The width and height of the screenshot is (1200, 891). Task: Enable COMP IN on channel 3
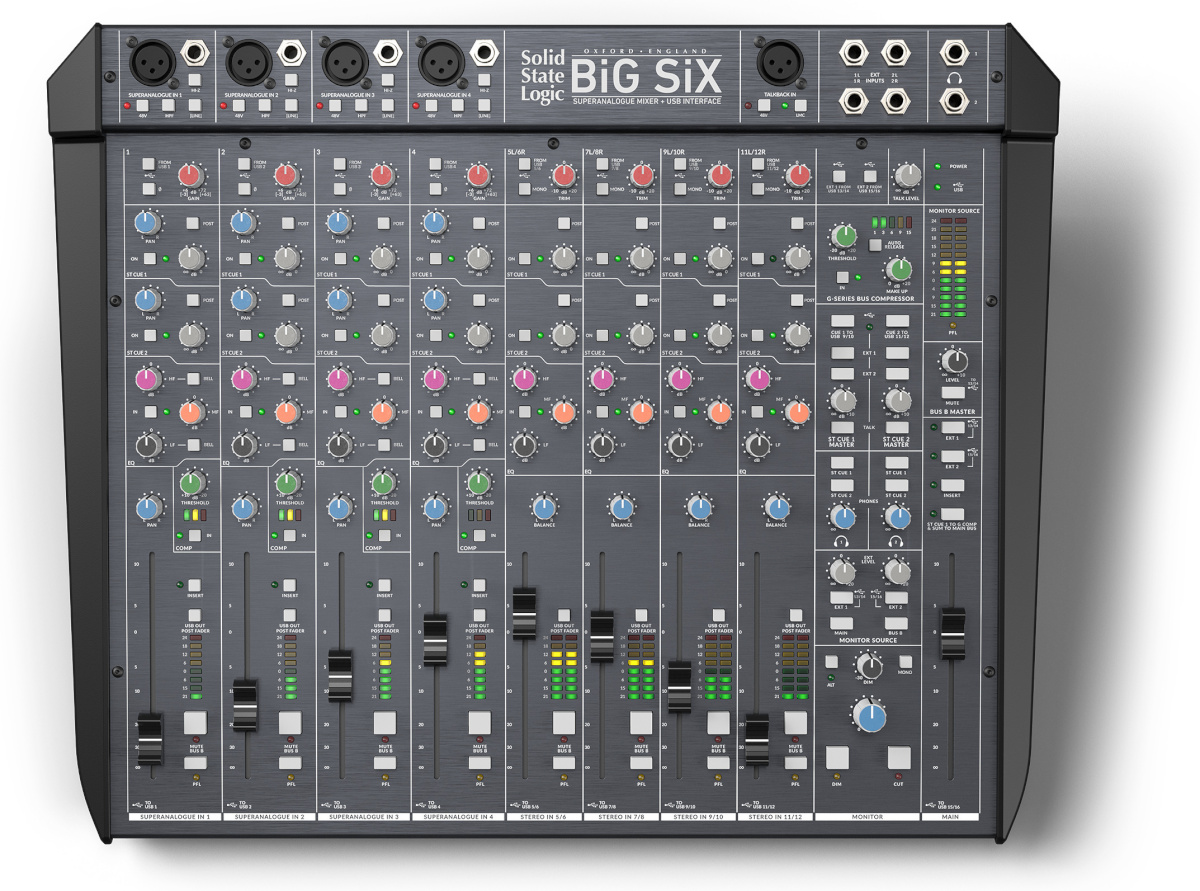(383, 535)
